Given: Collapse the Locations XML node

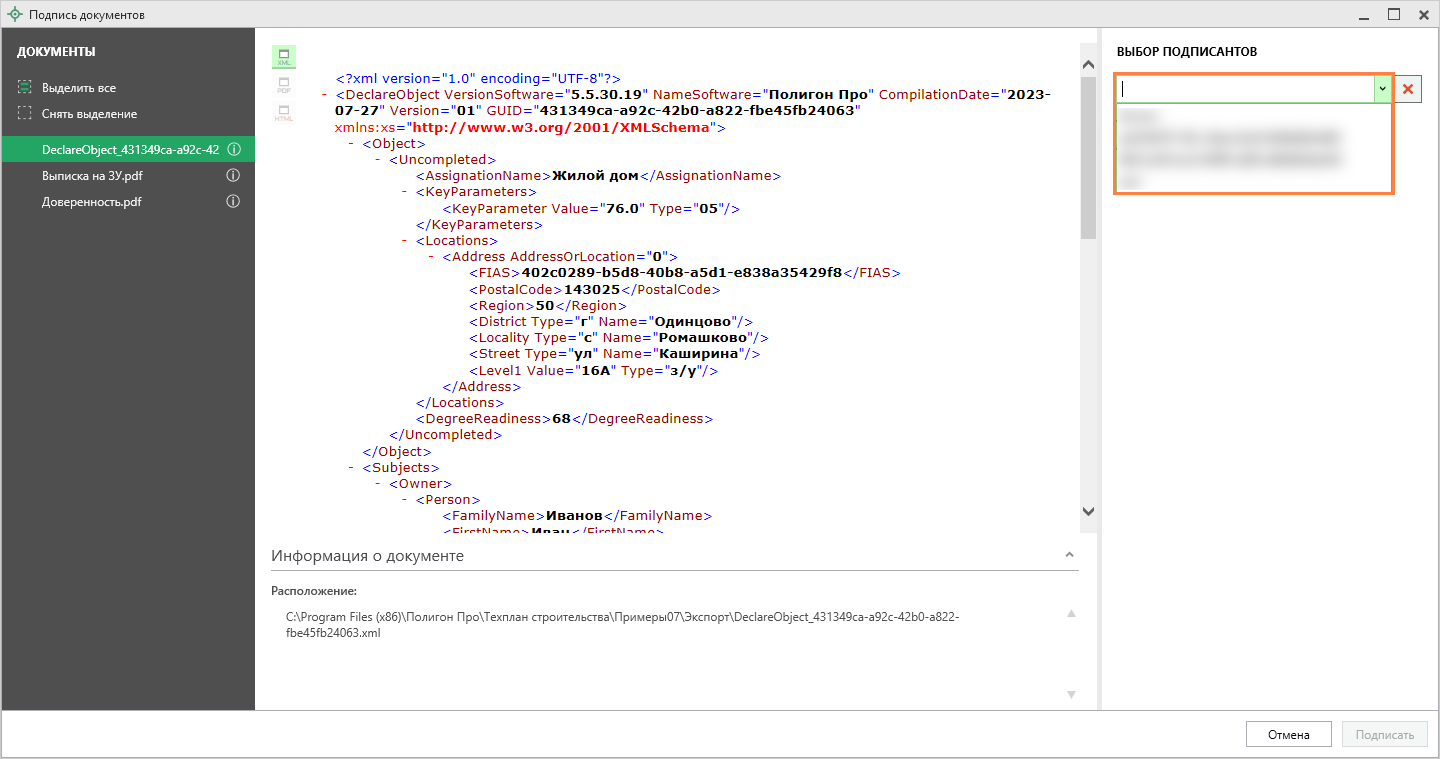Looking at the screenshot, I should tap(405, 241).
